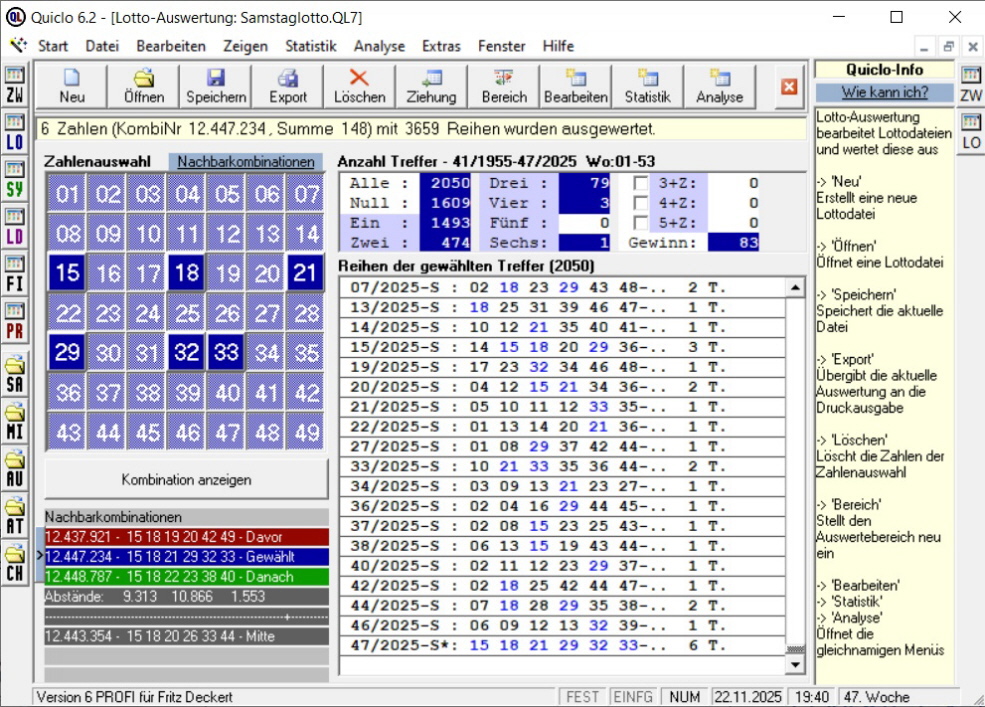Open the Extras menu

[x=441, y=46]
